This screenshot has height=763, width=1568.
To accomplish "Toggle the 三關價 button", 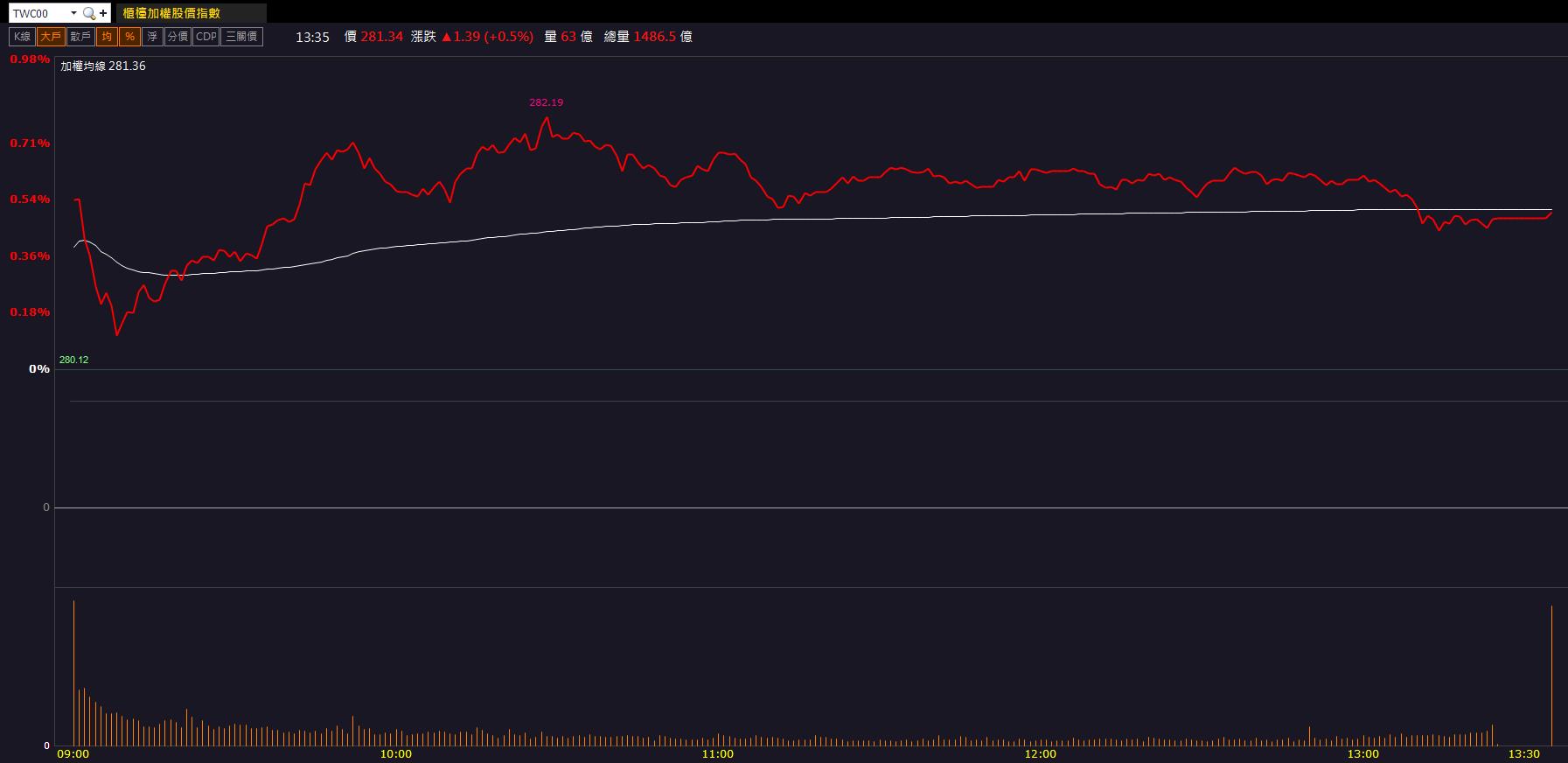I will [241, 37].
